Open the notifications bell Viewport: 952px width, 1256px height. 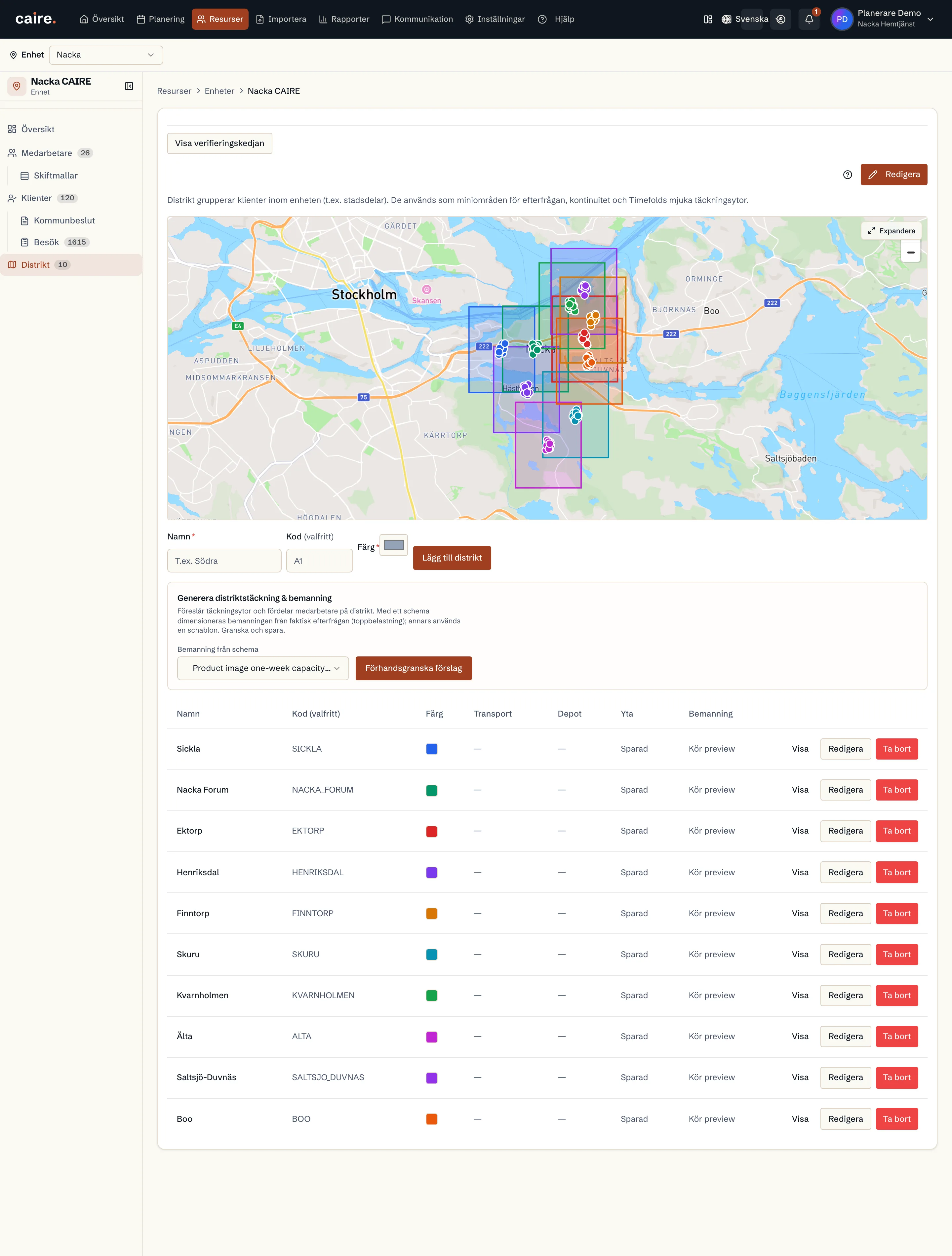coord(809,19)
